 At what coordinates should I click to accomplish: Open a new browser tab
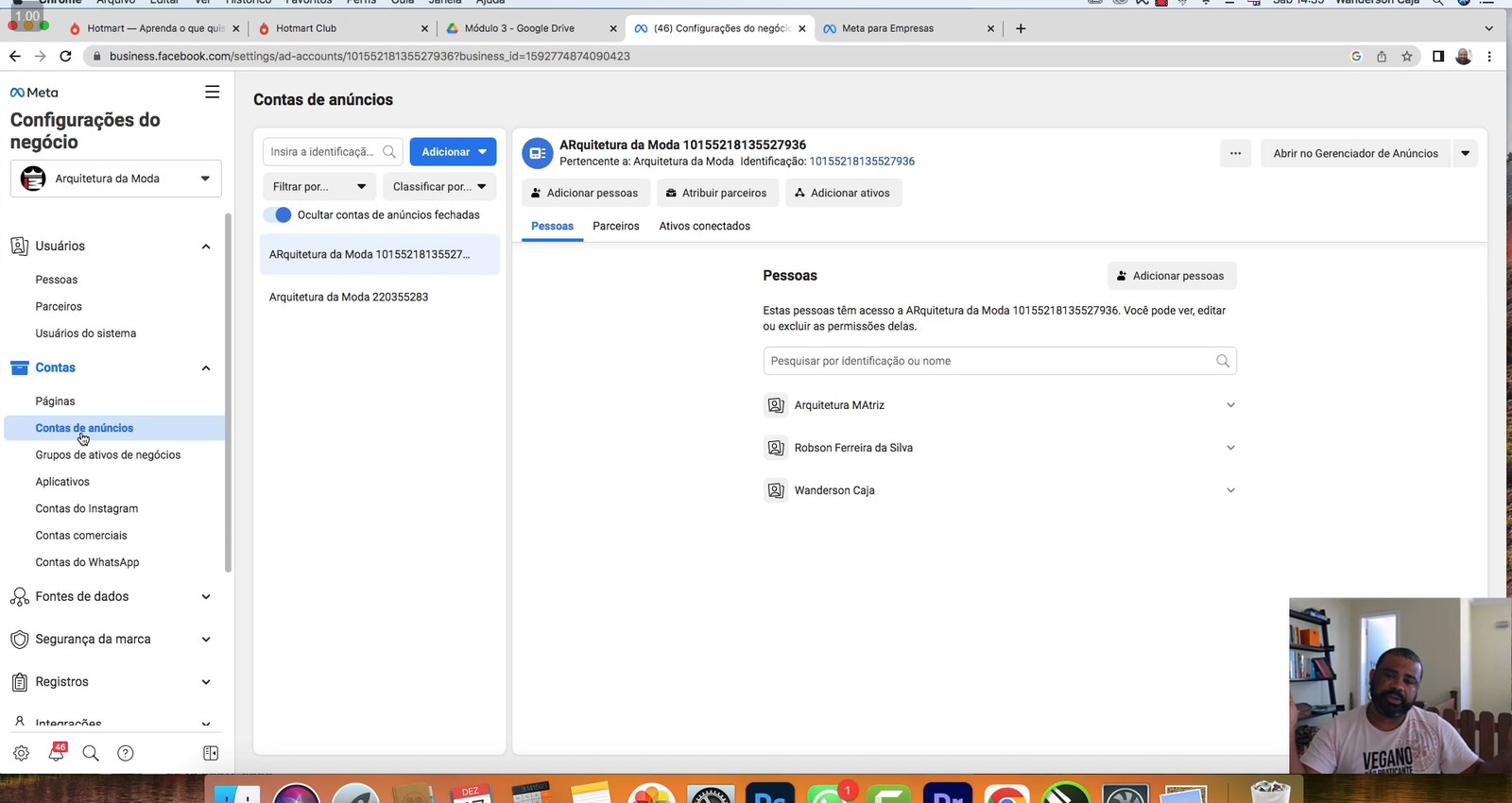tap(1021, 28)
